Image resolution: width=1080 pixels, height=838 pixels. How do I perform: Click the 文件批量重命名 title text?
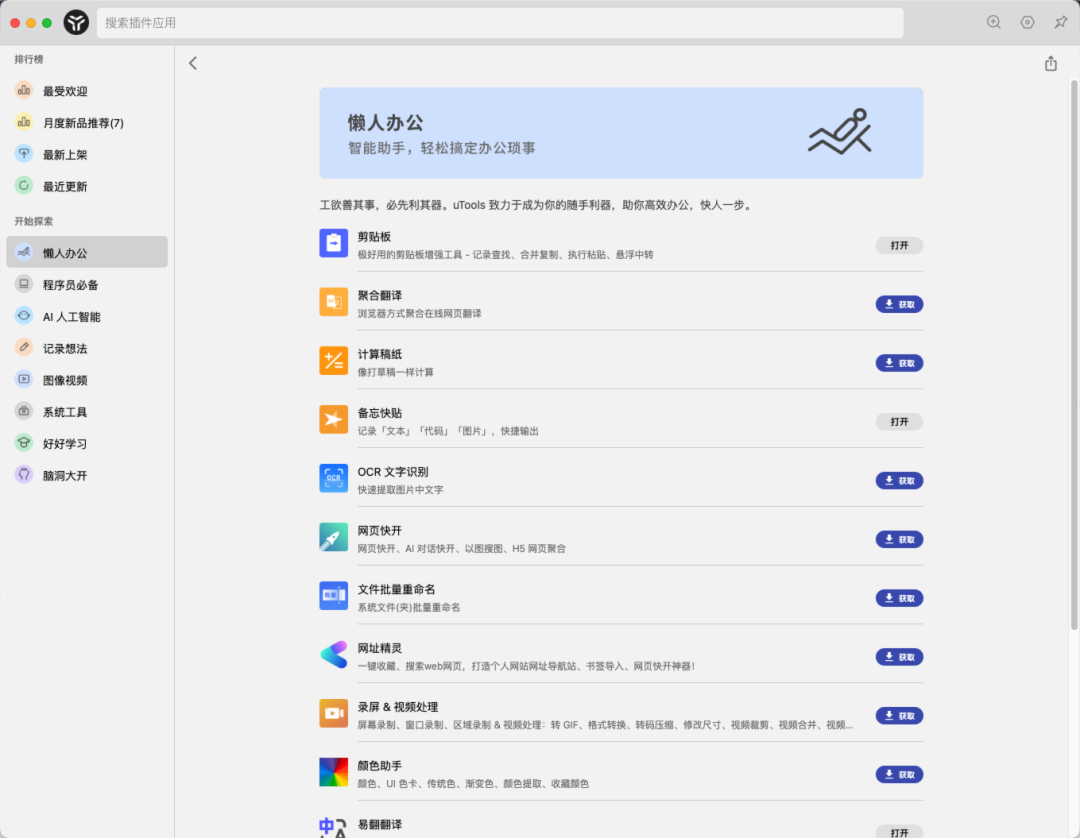click(396, 589)
